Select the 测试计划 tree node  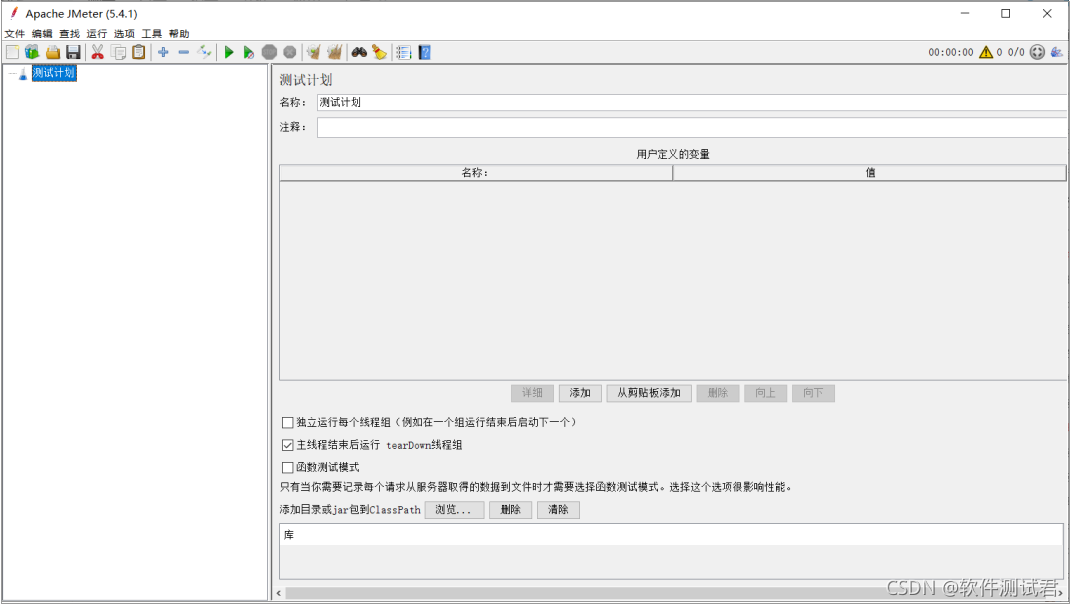[54, 73]
